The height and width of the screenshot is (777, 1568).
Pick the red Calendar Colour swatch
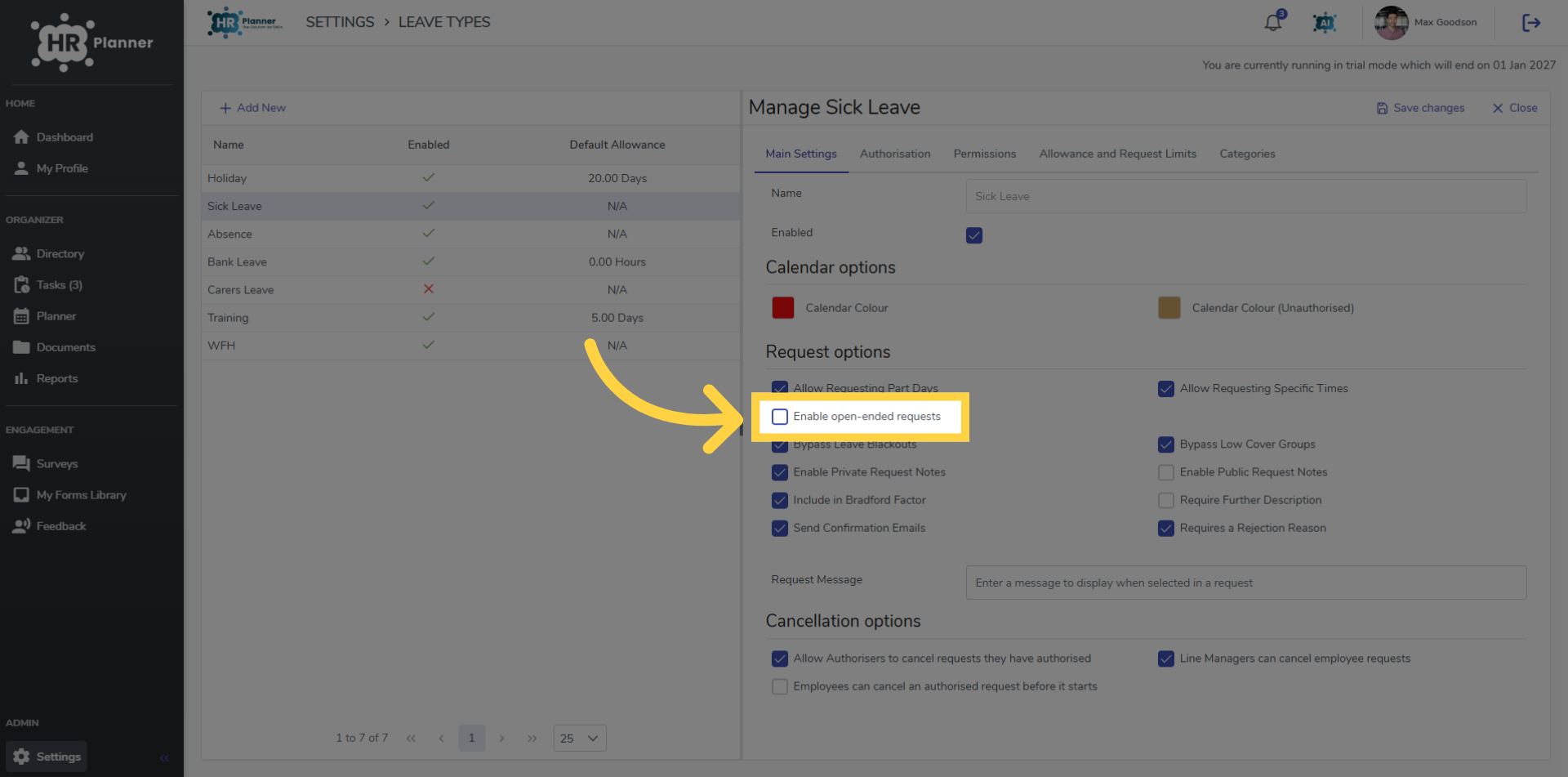tap(783, 308)
